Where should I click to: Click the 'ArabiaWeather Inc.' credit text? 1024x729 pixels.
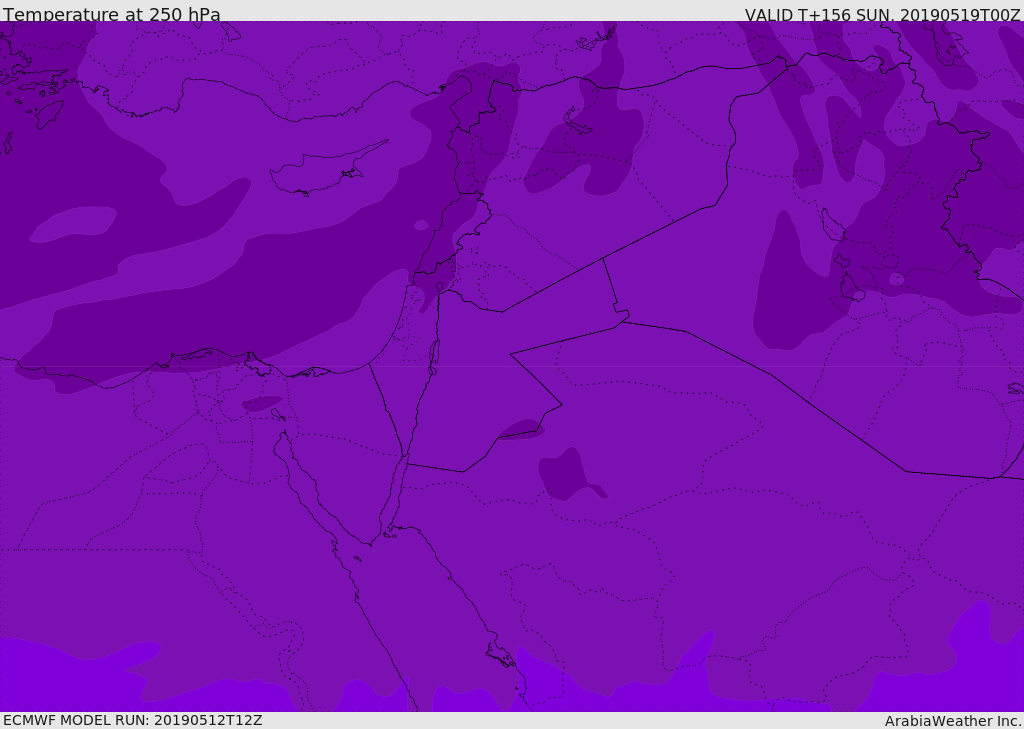click(x=952, y=721)
